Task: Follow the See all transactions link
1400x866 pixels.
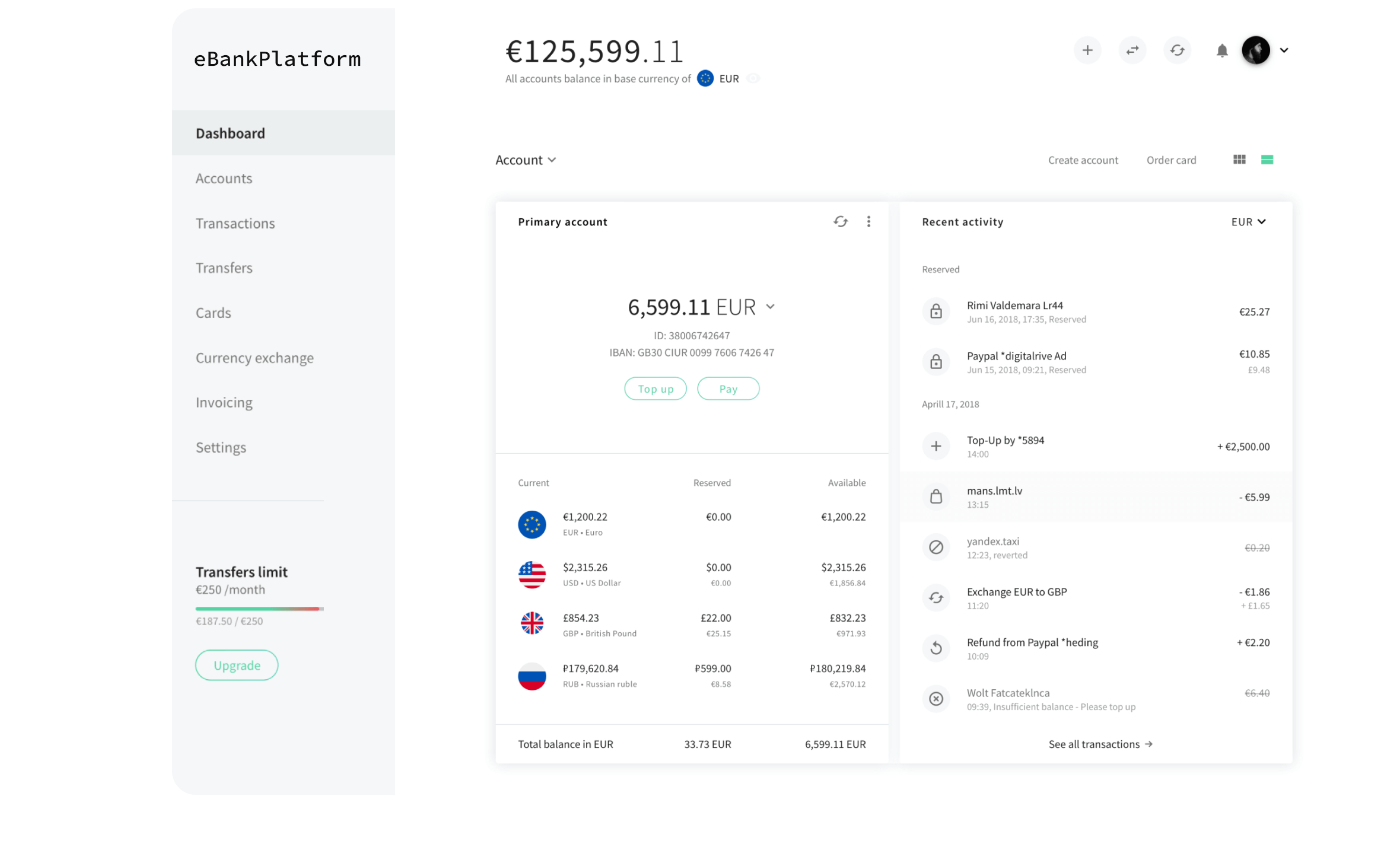Action: pos(1100,744)
